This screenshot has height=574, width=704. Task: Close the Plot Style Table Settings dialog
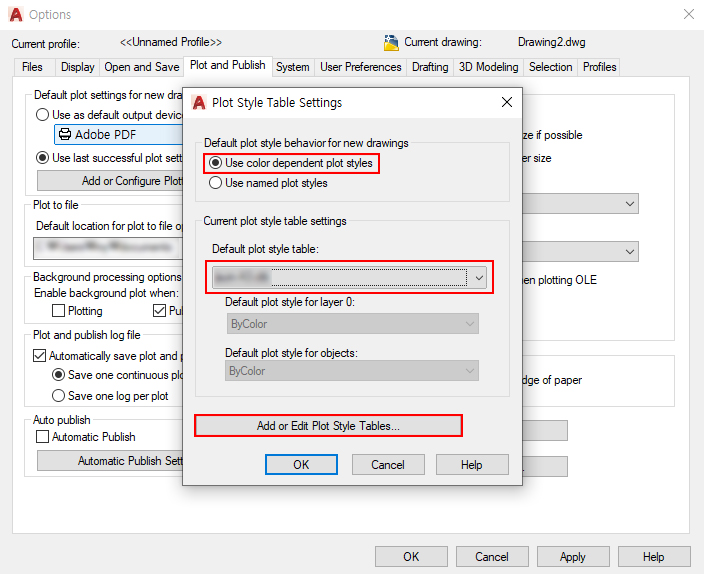tap(507, 102)
